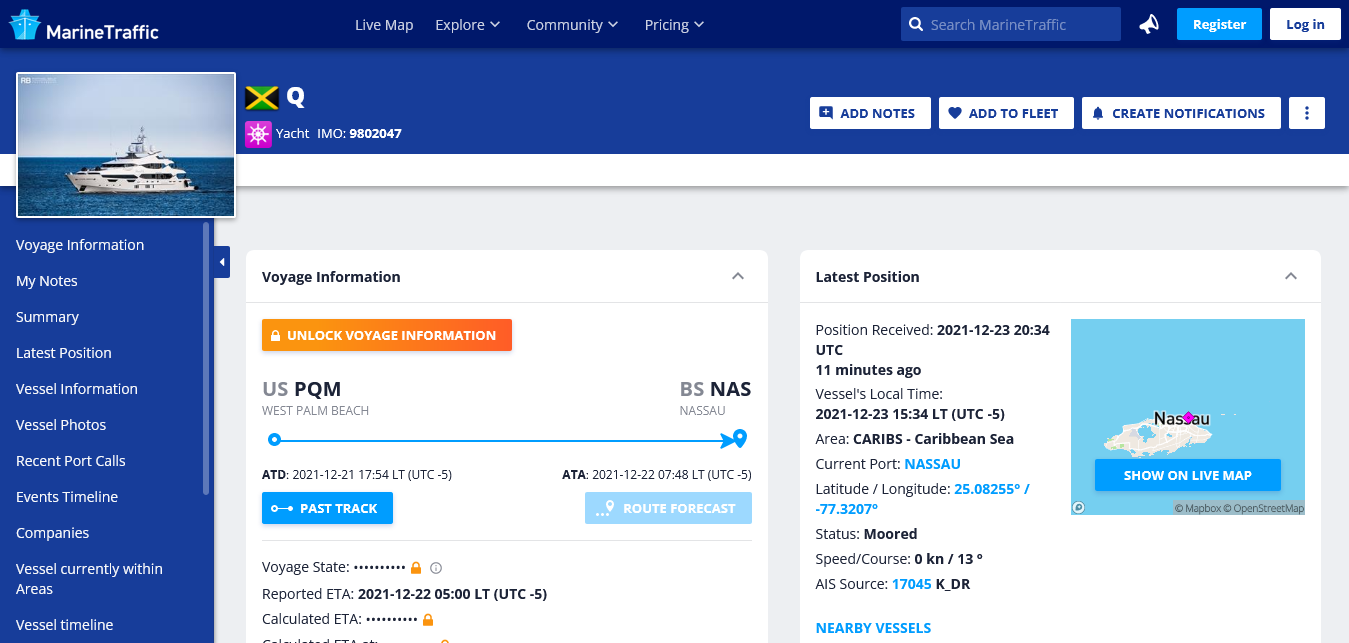Click the Past Track button
Image resolution: width=1349 pixels, height=643 pixels.
pyautogui.click(x=327, y=508)
